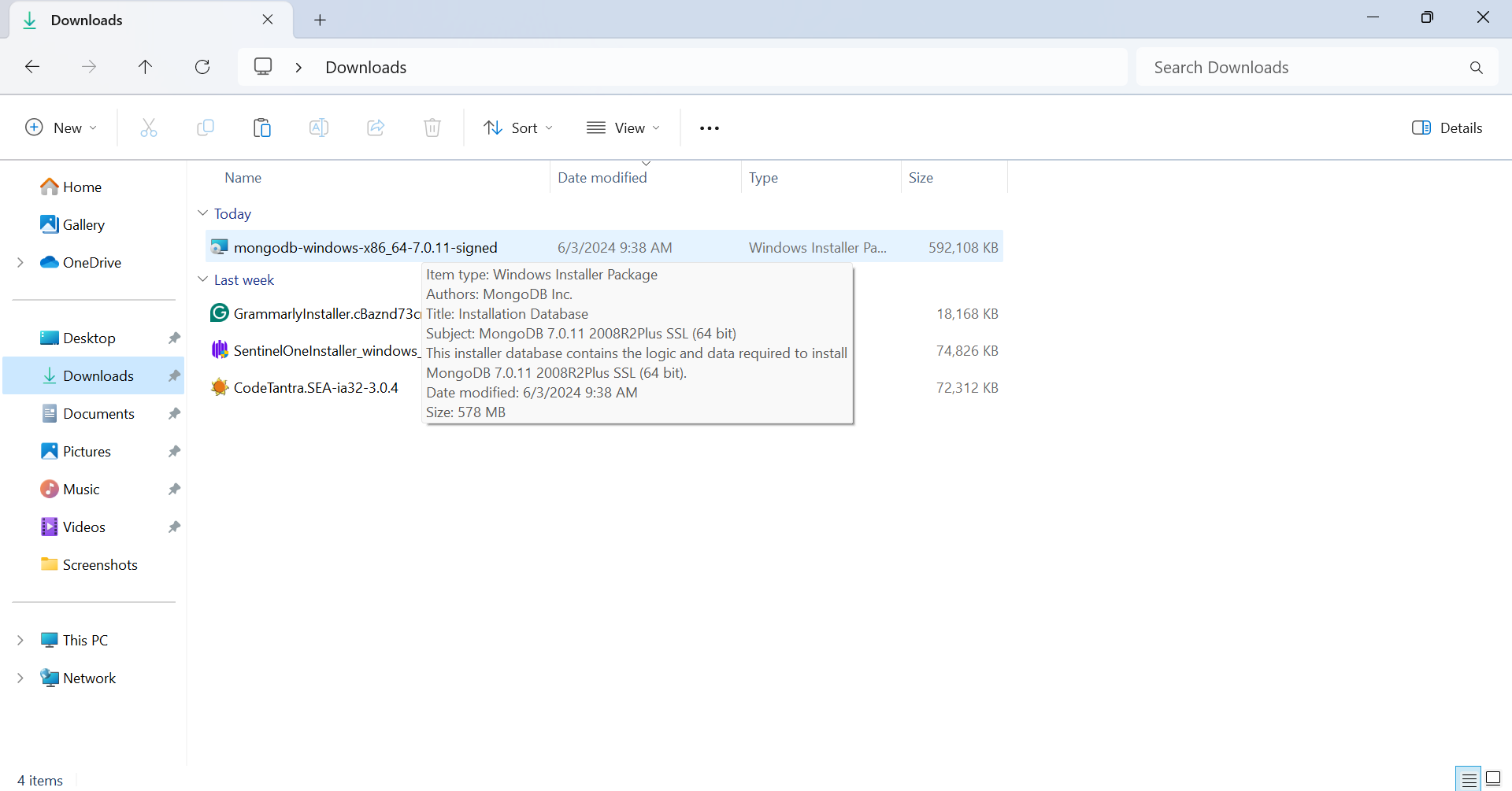The width and height of the screenshot is (1512, 791).
Task: Open the New item menu
Action: 60,127
